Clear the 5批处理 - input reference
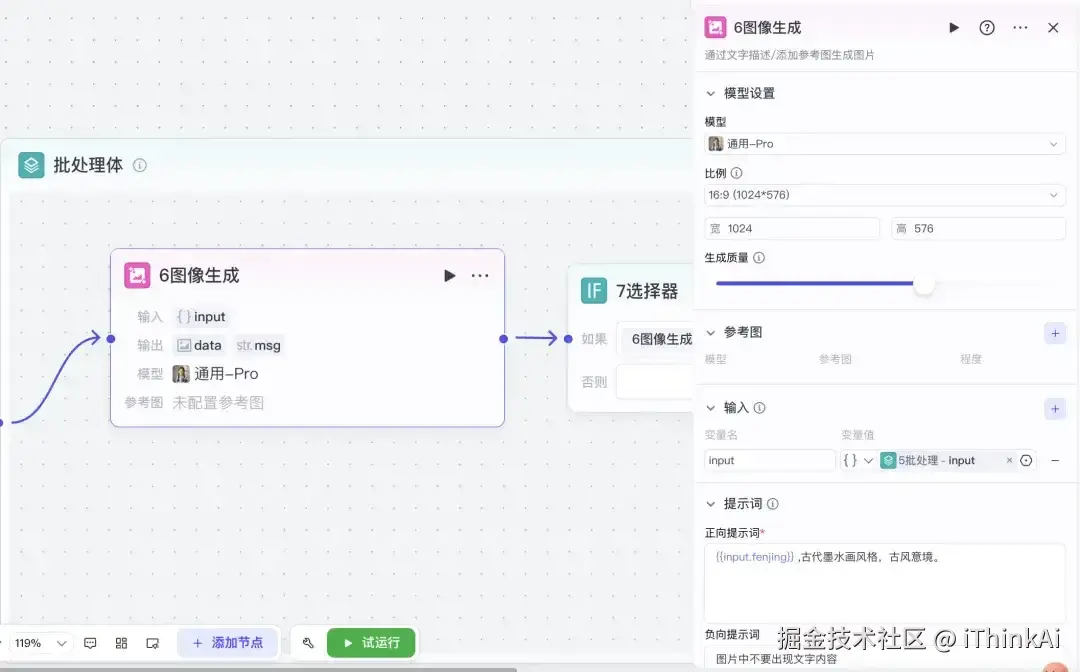 point(1009,460)
